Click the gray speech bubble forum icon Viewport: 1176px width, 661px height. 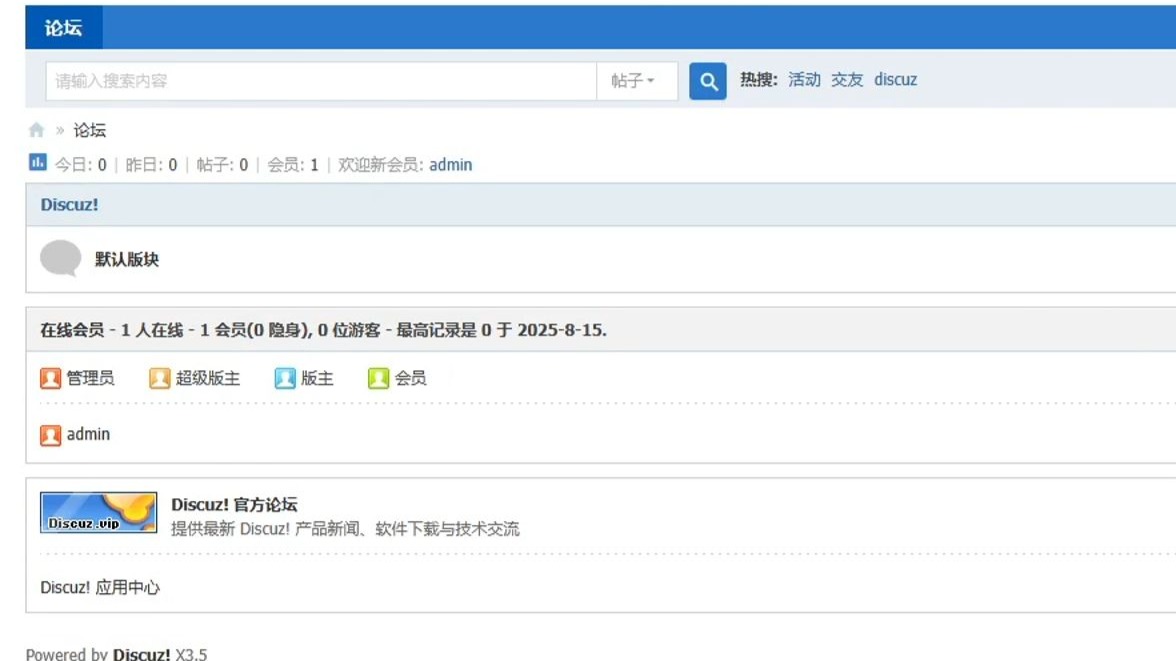(60, 259)
